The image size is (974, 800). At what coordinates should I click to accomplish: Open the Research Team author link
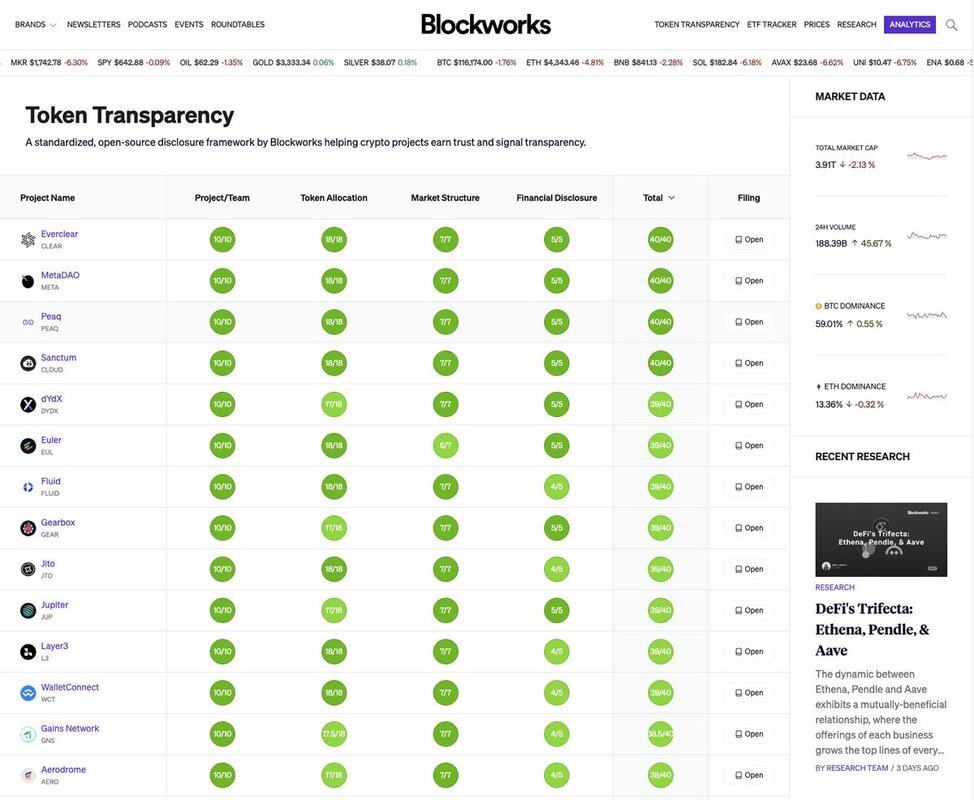pyautogui.click(x=857, y=768)
